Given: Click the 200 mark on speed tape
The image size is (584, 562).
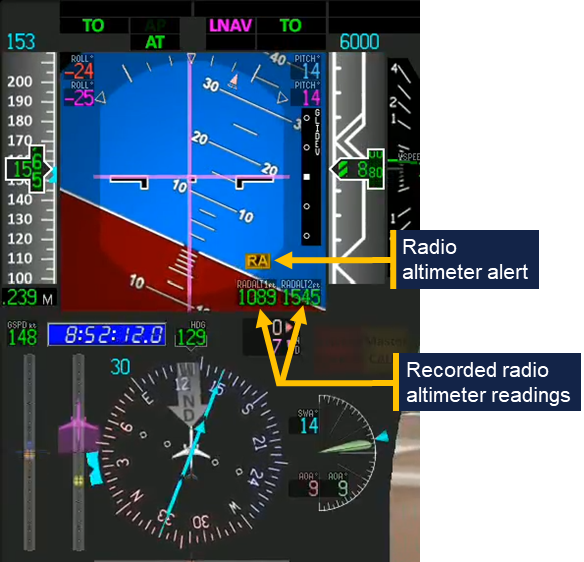Looking at the screenshot, I should point(20,82).
